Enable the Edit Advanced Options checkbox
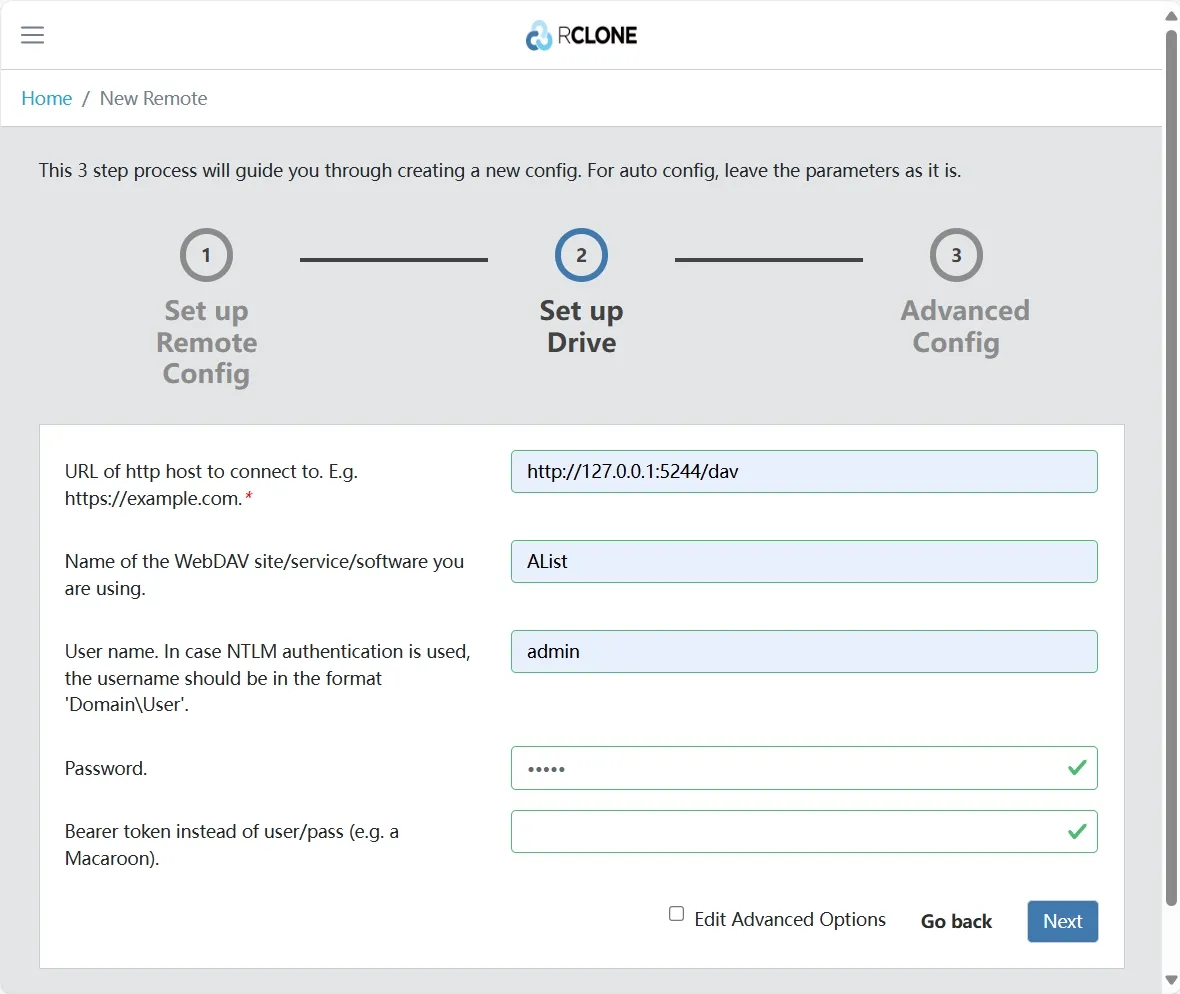This screenshot has height=994, width=1180. click(677, 914)
